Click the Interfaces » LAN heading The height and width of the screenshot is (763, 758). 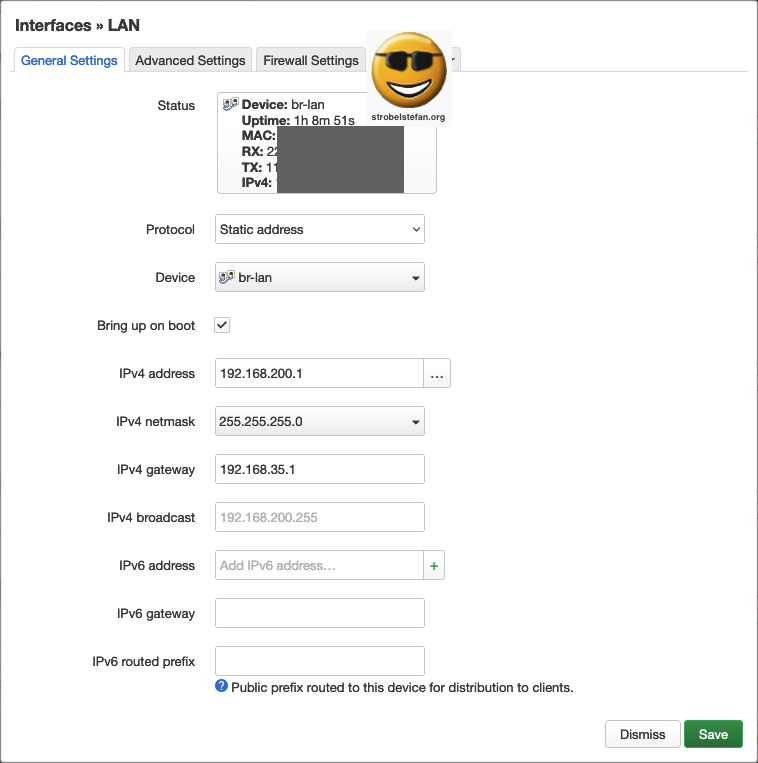click(77, 25)
